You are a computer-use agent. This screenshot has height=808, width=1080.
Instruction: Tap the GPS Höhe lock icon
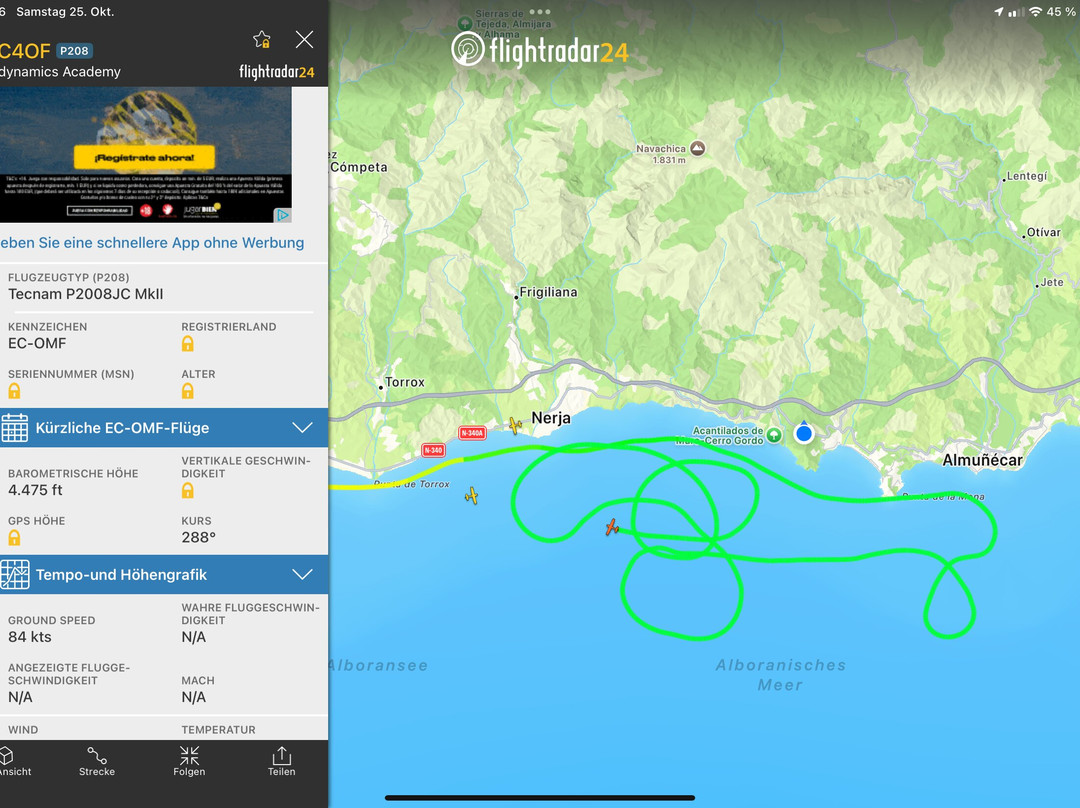coord(14,538)
